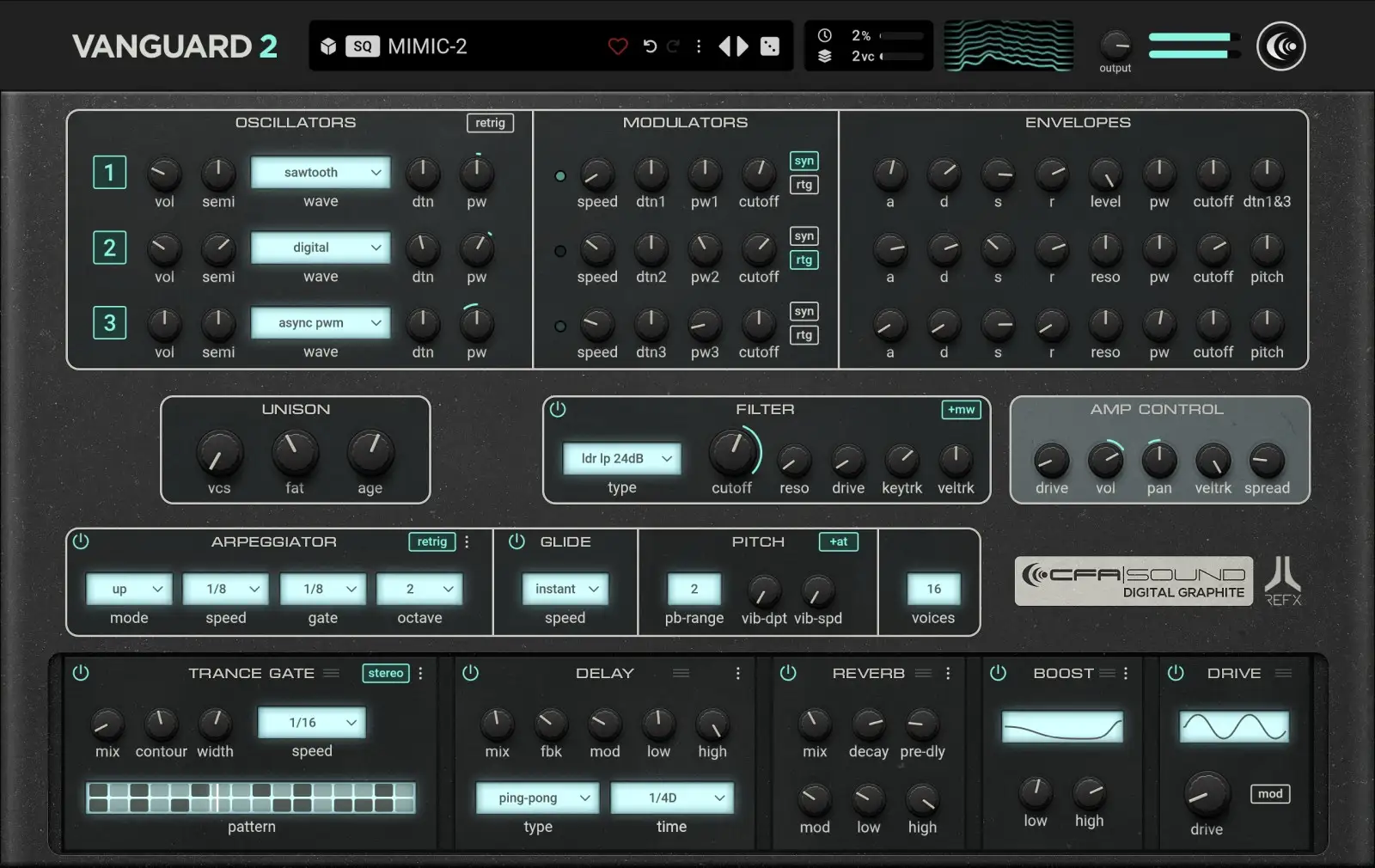
Task: Toggle Arpeggiator retrig button
Action: tap(431, 541)
